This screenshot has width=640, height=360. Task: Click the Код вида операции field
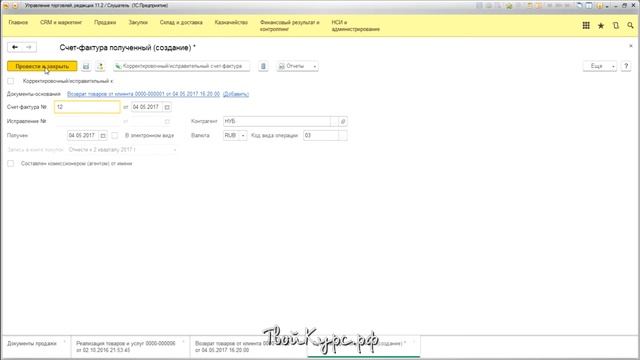point(321,136)
